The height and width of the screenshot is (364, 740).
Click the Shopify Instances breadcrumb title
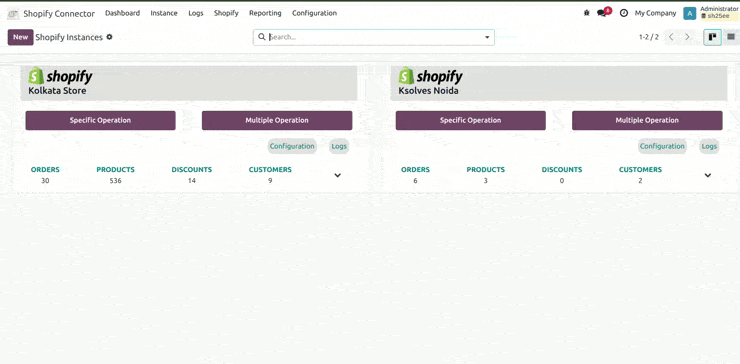point(69,37)
